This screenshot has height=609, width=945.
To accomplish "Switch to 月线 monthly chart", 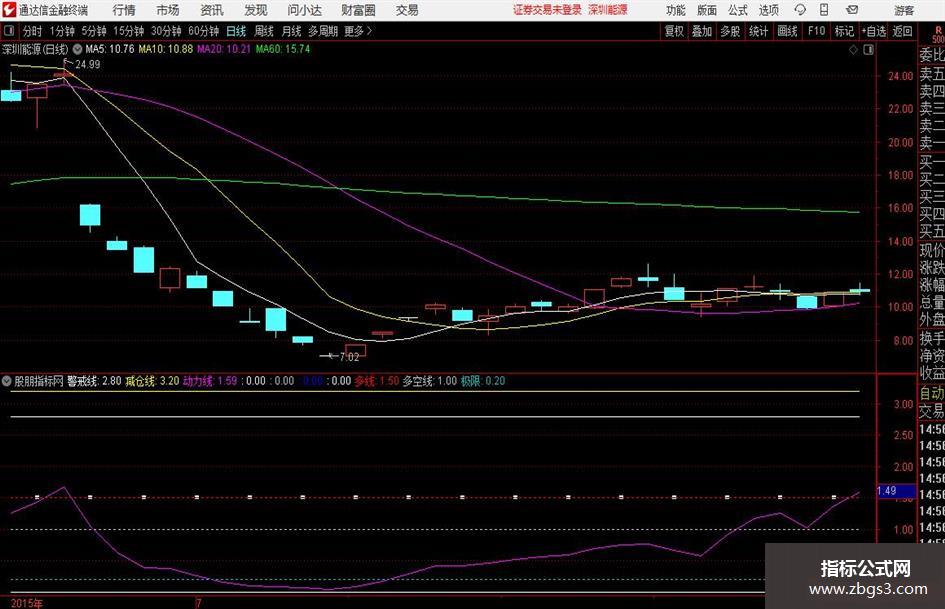I will tap(291, 31).
